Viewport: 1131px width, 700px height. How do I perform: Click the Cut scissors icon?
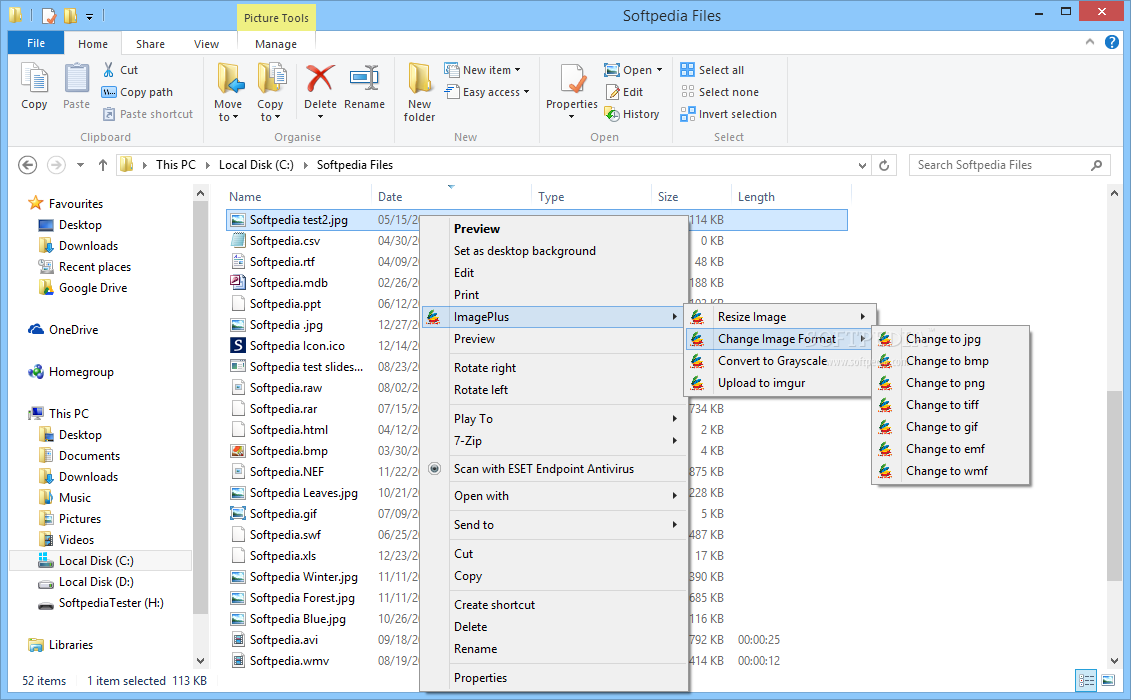click(x=109, y=70)
